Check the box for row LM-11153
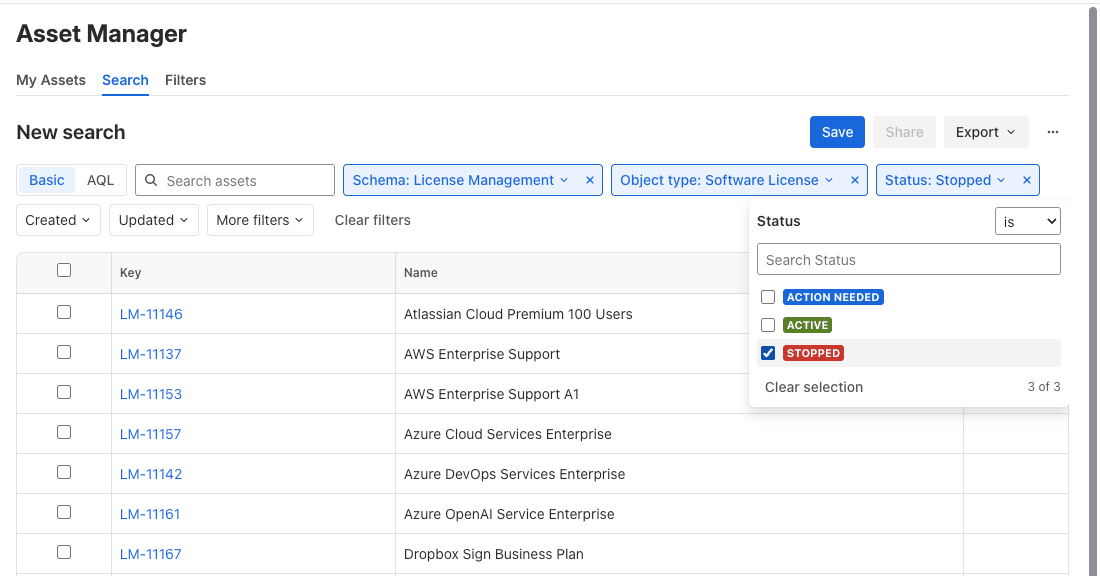Viewport: 1100px width, 576px height. pos(64,392)
